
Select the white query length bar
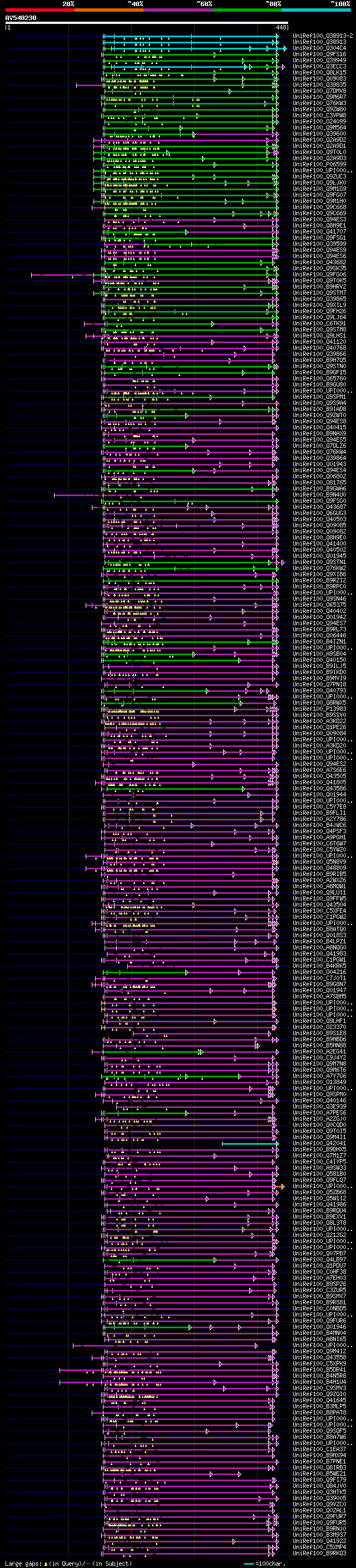[147, 22]
